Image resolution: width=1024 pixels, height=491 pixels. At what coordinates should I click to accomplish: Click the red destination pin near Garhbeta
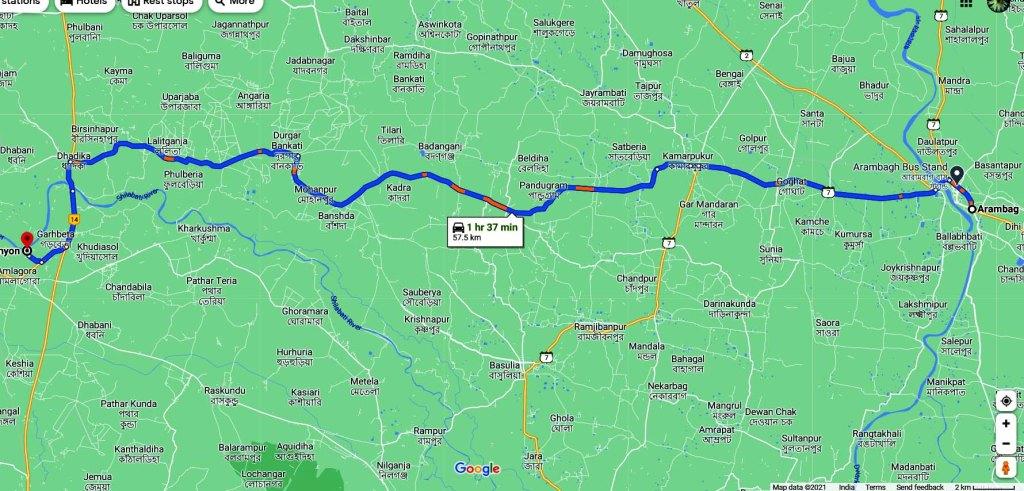[x=27, y=240]
